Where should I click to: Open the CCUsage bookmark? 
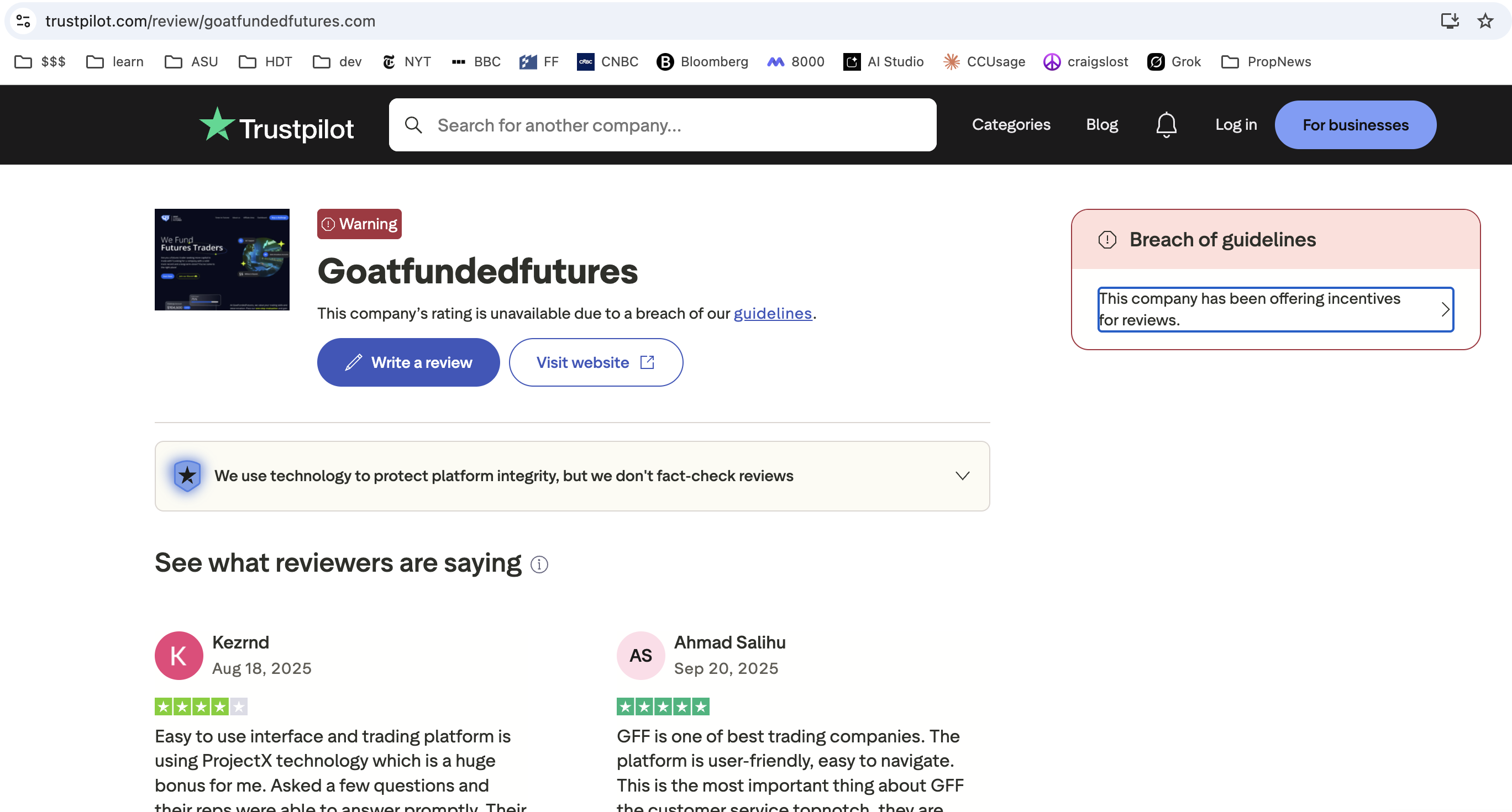coord(984,61)
